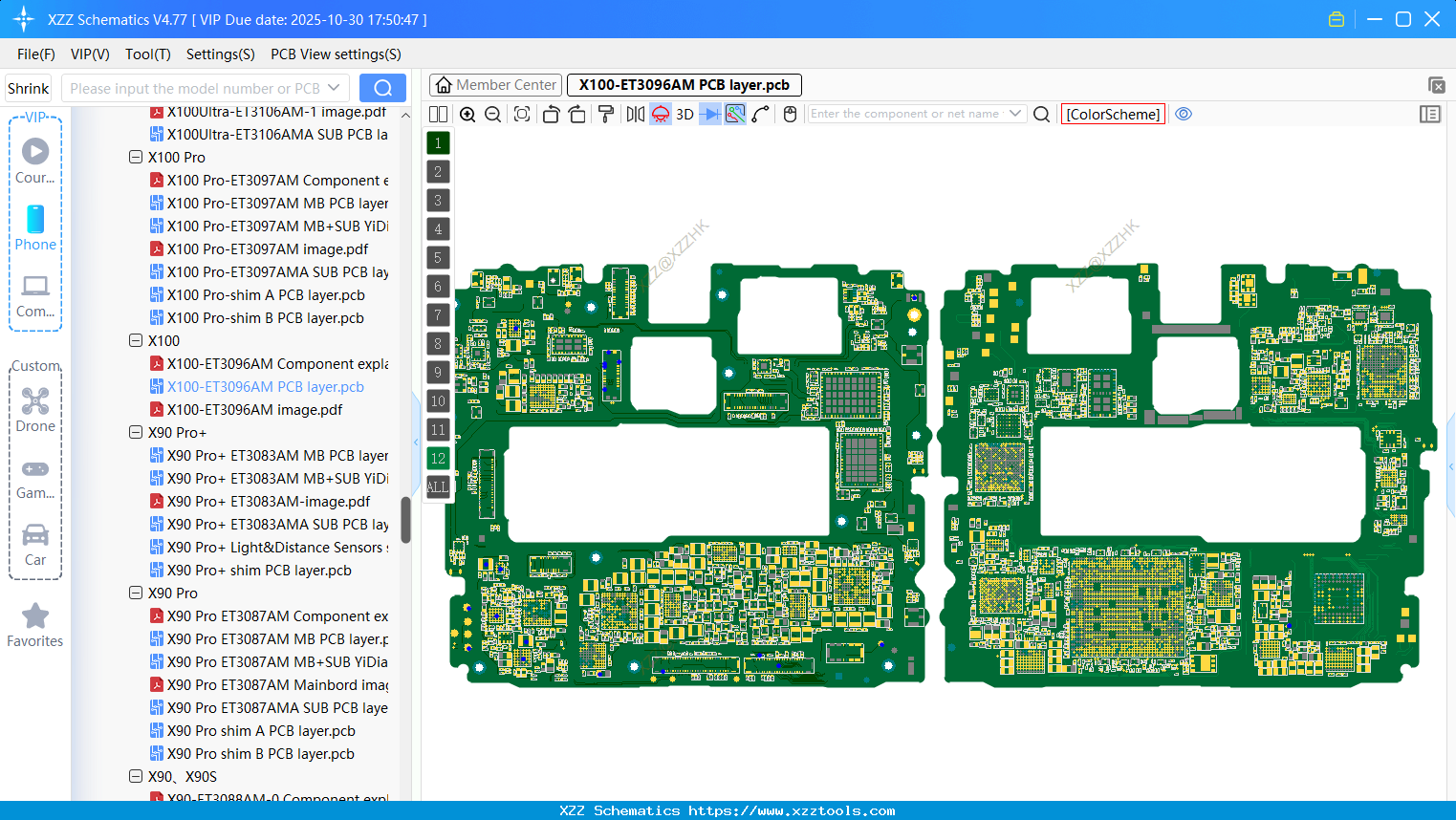Open the Settings(S) menu

coord(220,54)
